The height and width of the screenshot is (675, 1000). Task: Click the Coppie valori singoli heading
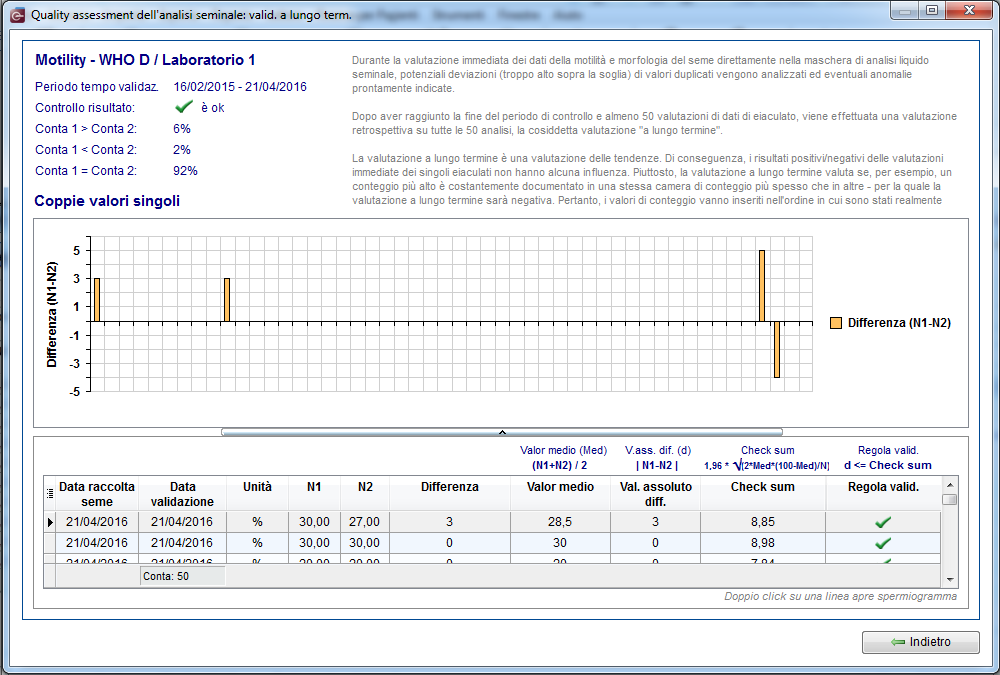point(107,201)
